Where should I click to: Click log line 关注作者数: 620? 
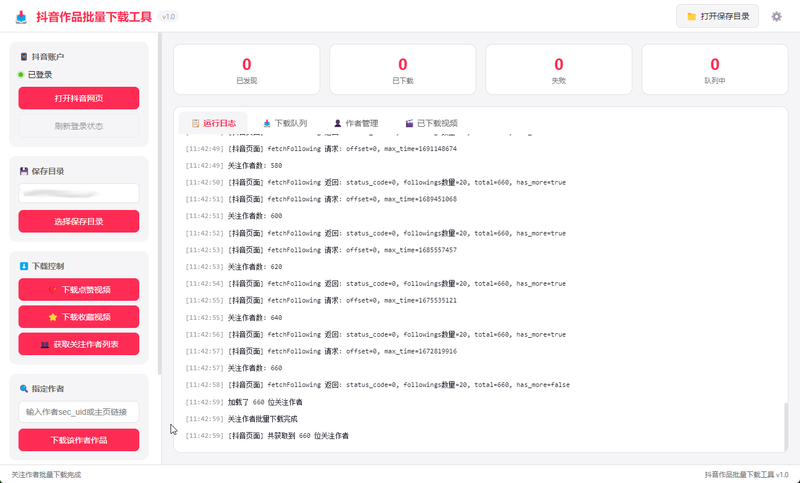[x=234, y=267]
